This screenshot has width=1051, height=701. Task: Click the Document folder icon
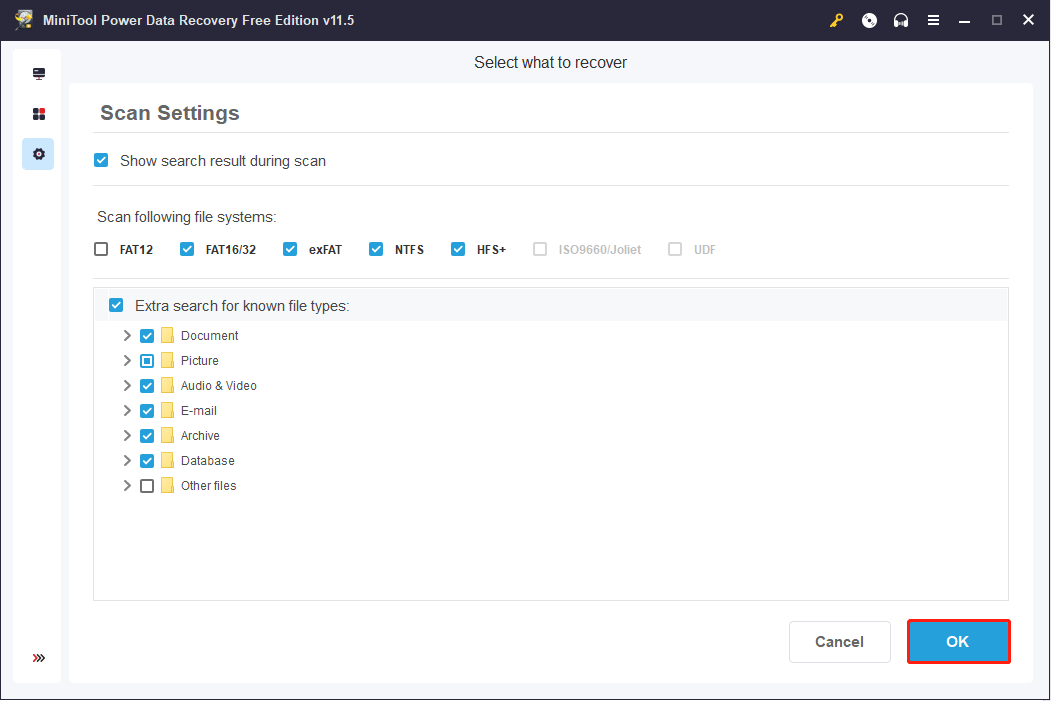coord(167,335)
